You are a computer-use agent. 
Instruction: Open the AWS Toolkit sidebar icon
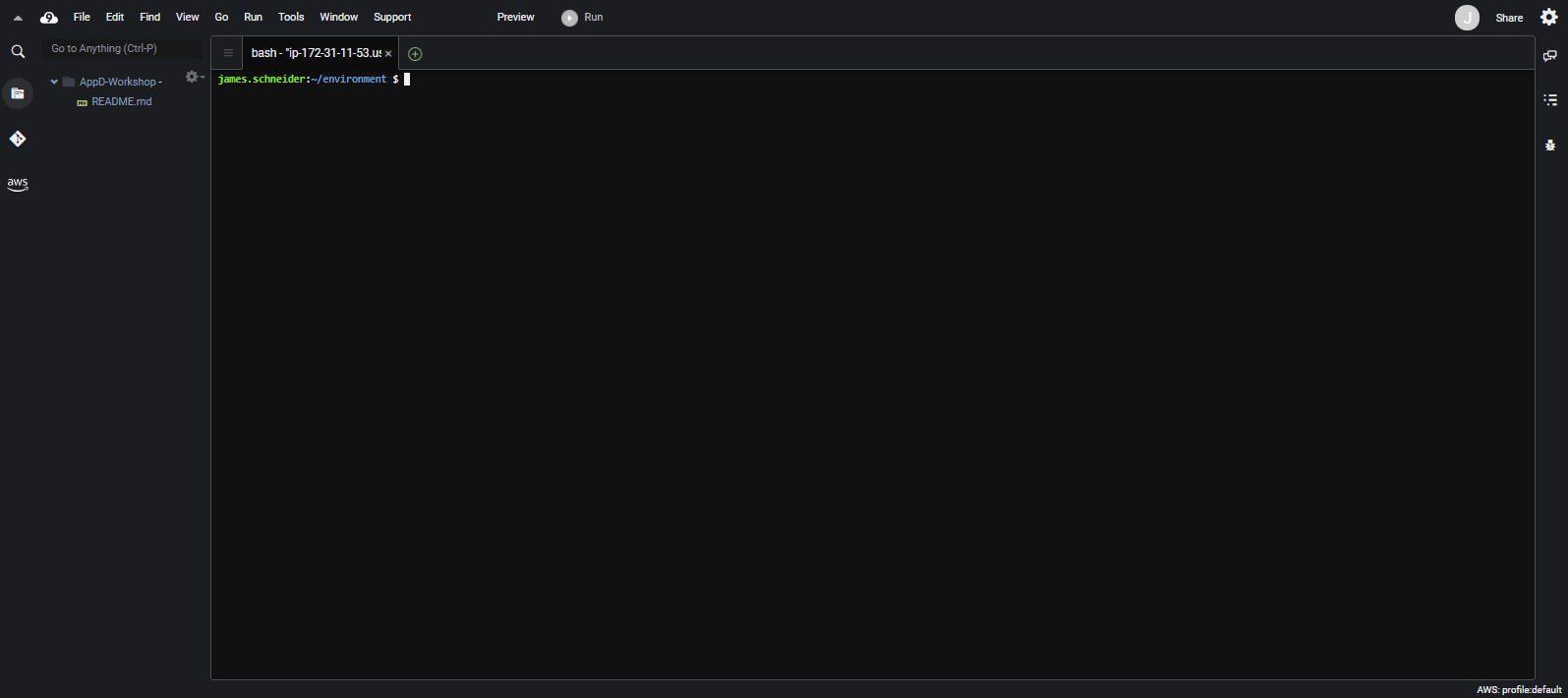click(18, 184)
